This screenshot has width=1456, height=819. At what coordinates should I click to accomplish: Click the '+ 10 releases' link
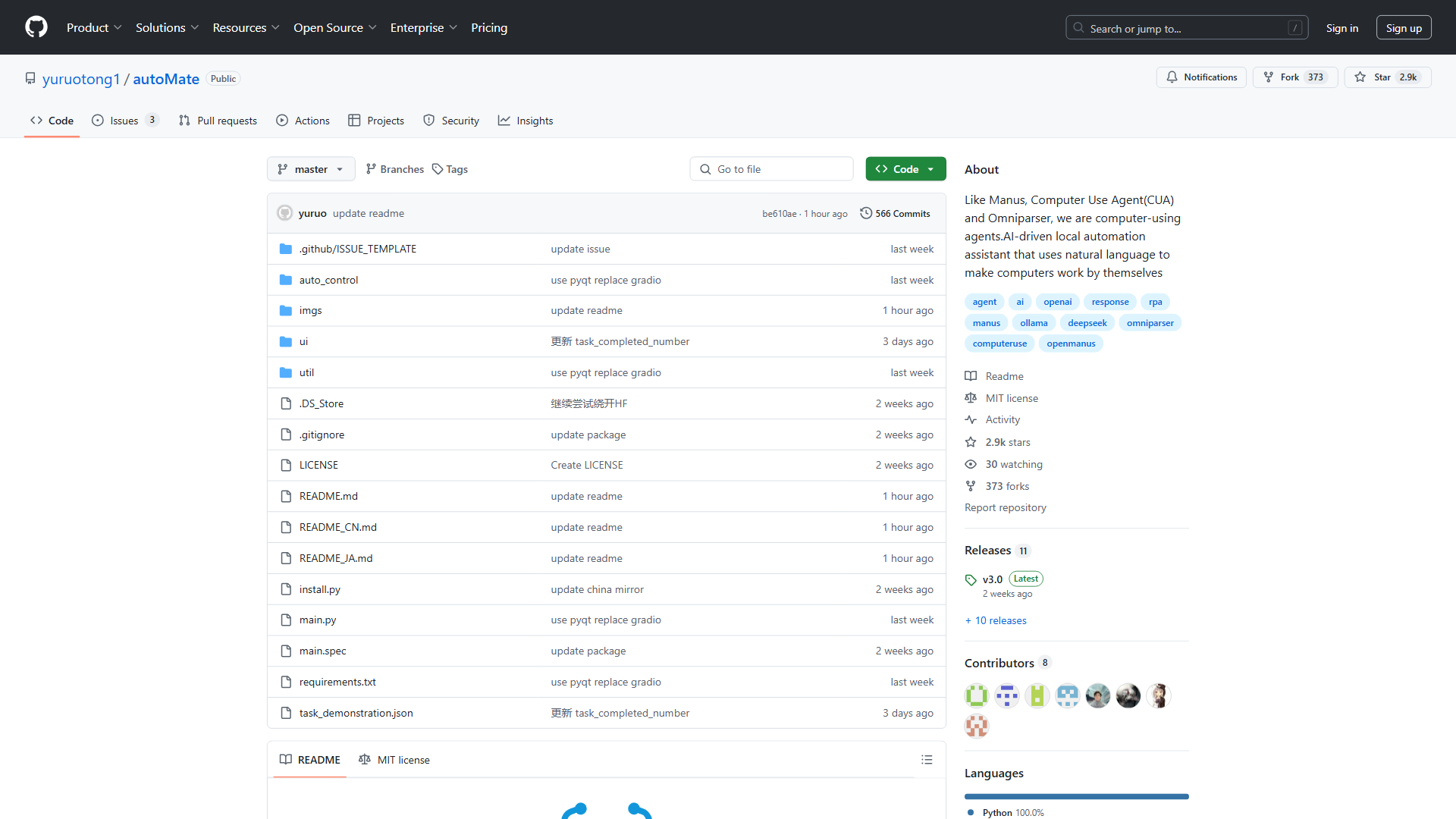[x=996, y=620]
